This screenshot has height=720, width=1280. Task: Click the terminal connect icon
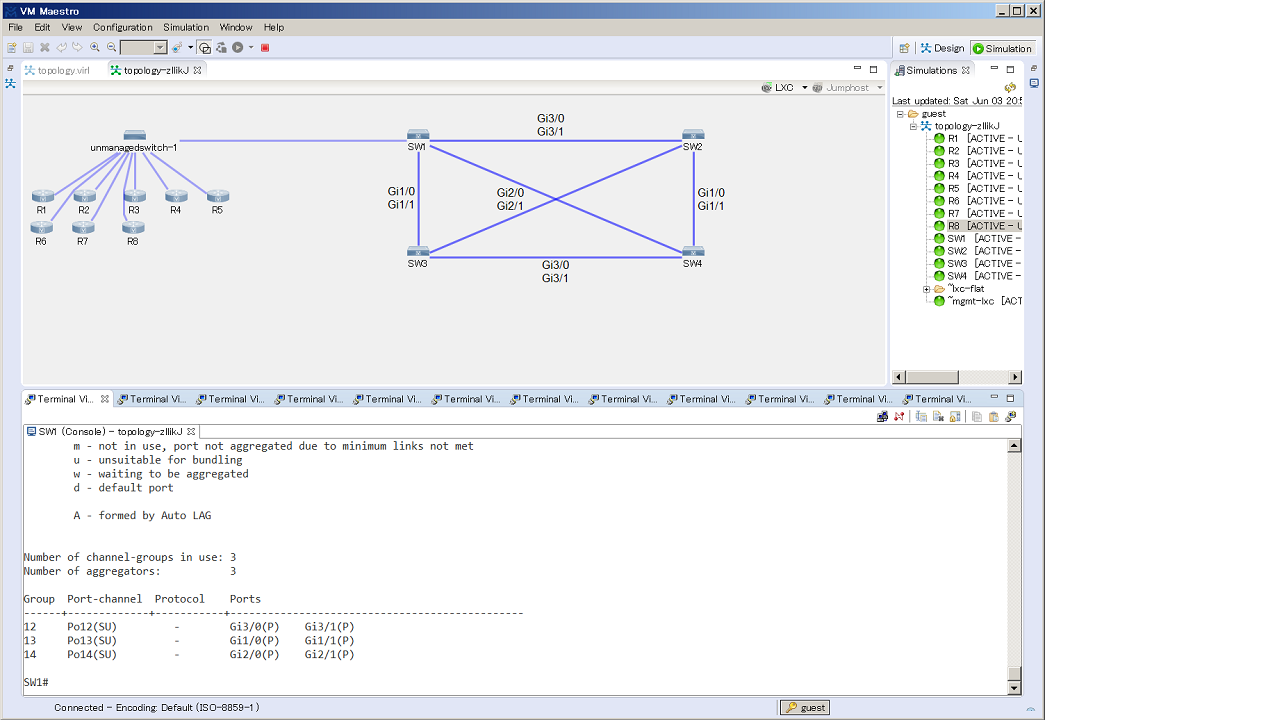[x=882, y=417]
